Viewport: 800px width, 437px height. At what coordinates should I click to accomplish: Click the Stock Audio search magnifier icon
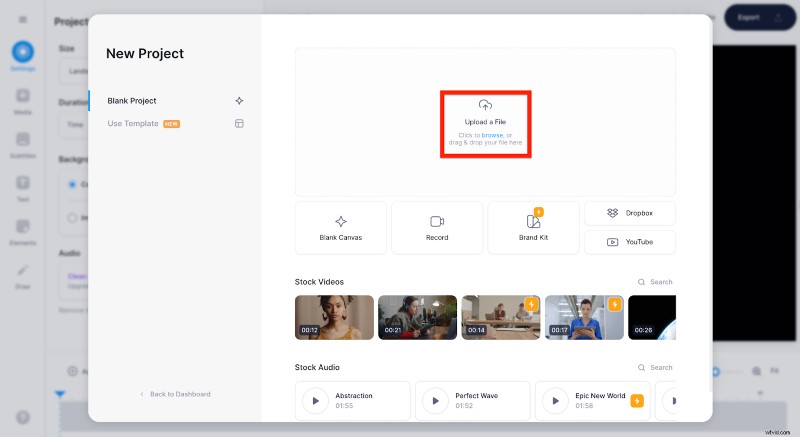tap(641, 368)
